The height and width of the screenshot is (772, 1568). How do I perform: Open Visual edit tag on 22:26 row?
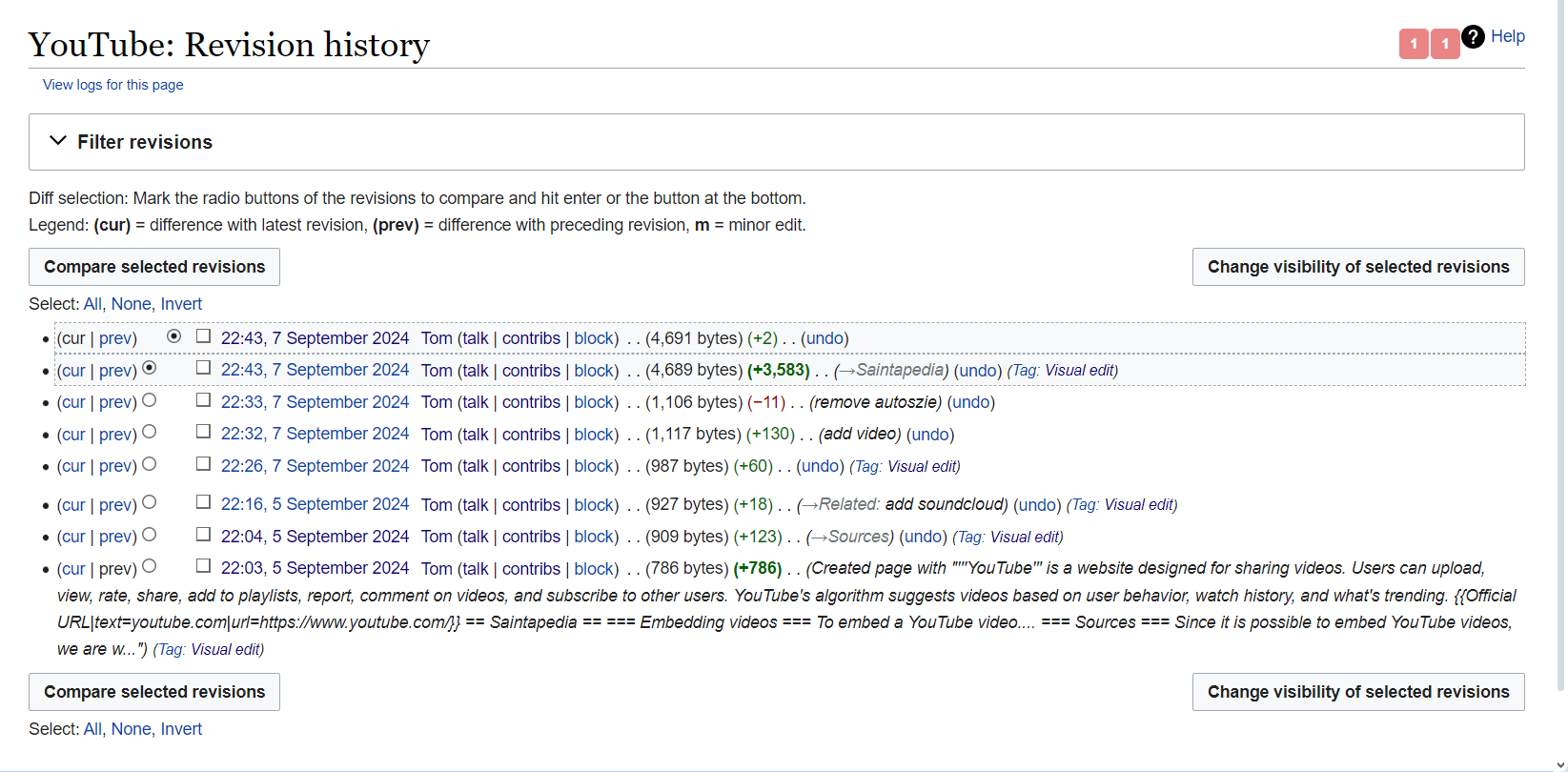click(x=922, y=467)
